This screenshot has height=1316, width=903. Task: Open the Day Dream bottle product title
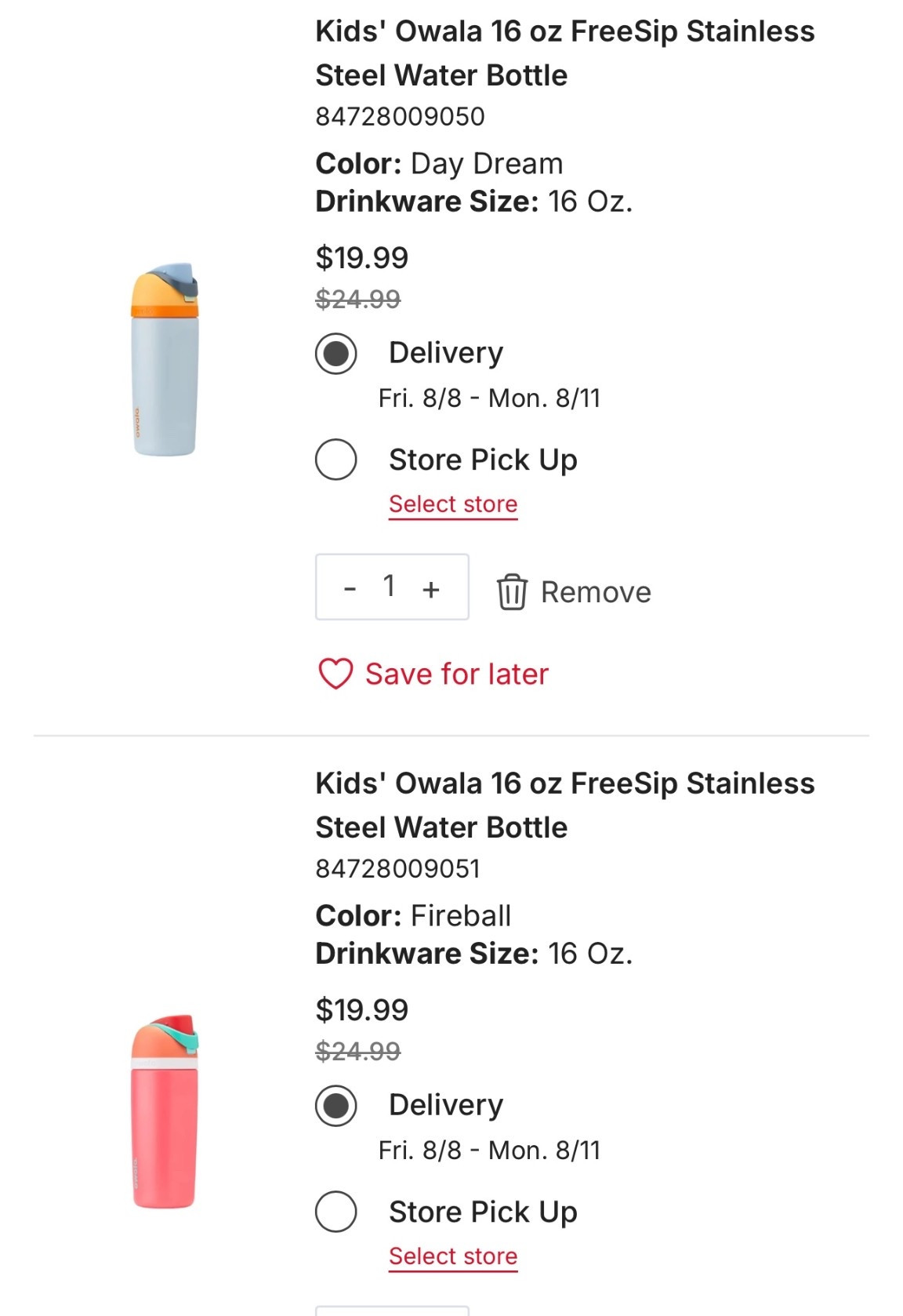564,53
